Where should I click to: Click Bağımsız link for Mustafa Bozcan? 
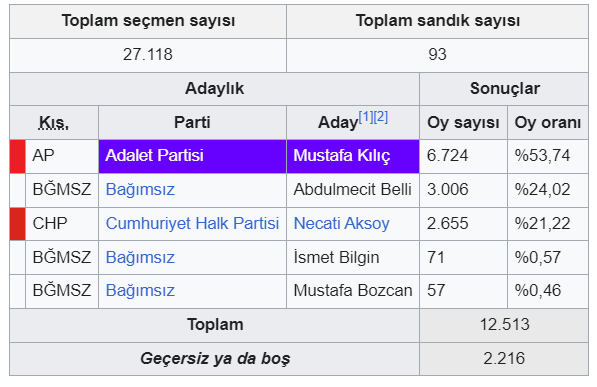coord(140,291)
